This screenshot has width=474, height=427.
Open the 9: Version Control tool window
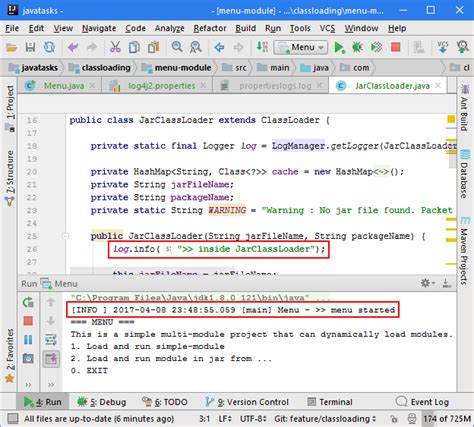[x=247, y=402]
